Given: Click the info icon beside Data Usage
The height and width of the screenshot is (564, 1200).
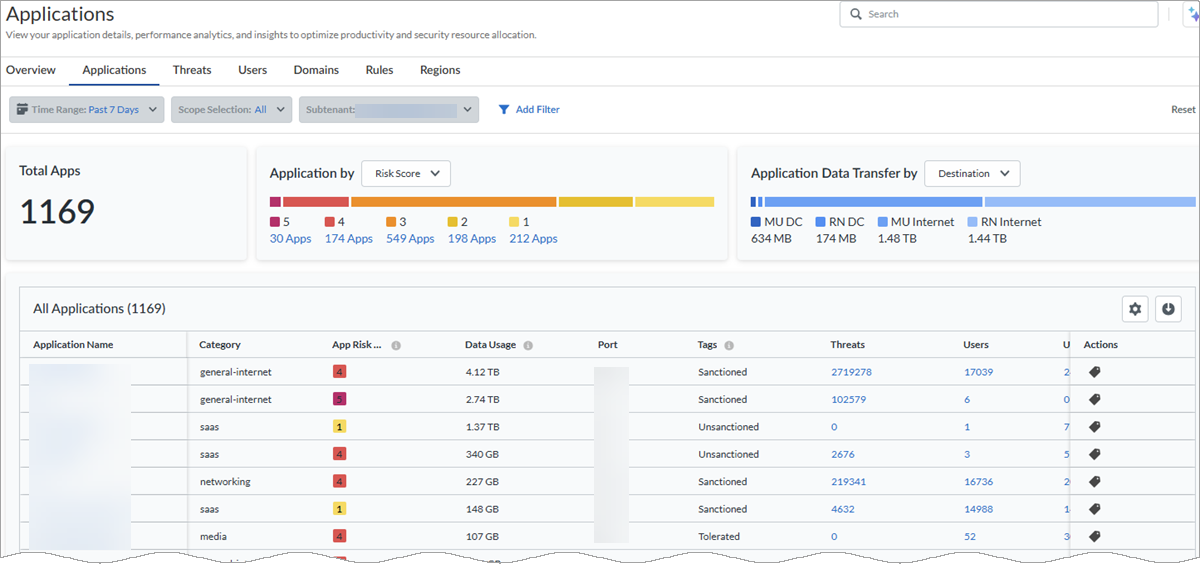Looking at the screenshot, I should 528,346.
